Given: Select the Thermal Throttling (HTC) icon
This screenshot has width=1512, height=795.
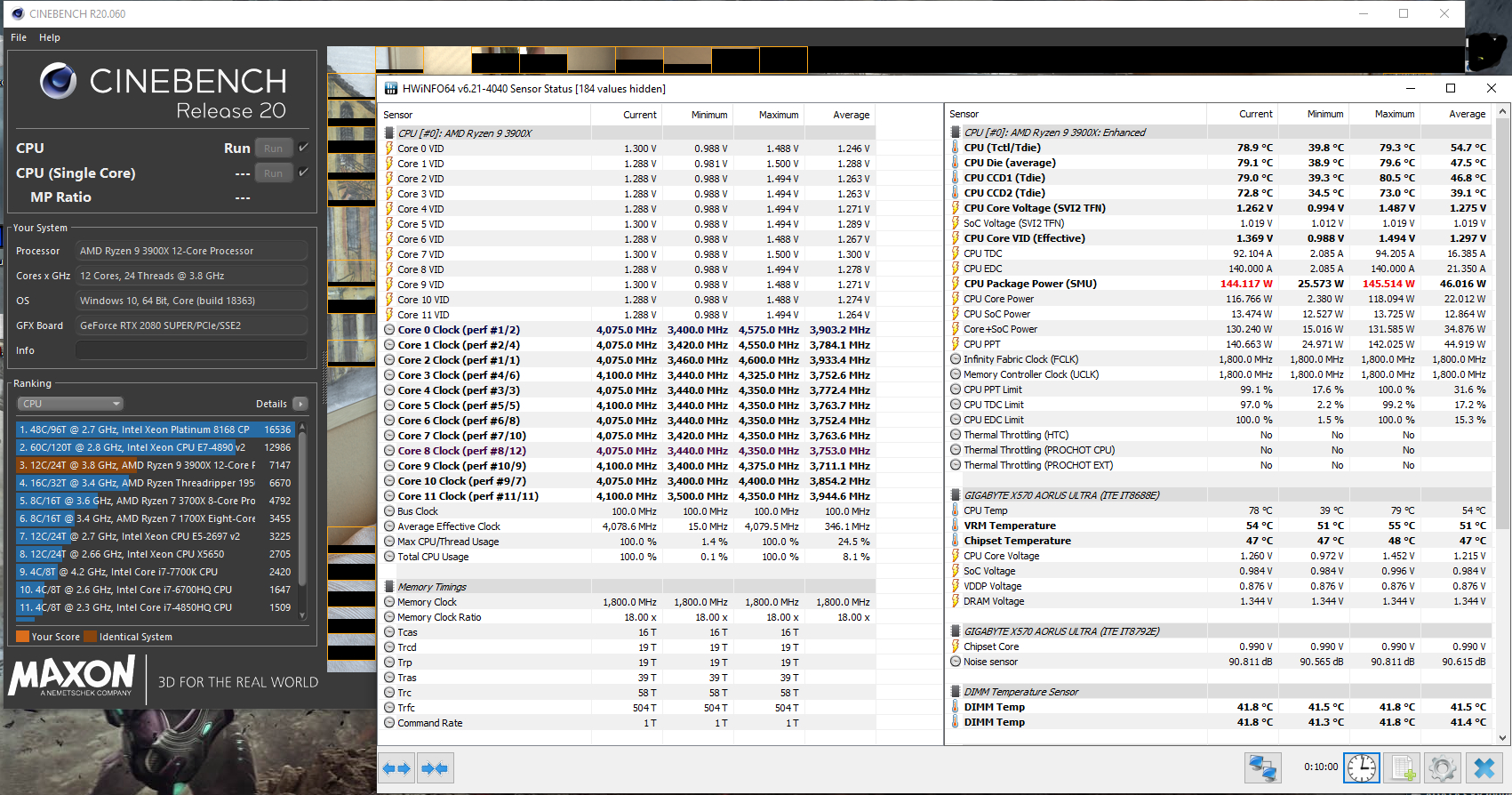Looking at the screenshot, I should [956, 435].
